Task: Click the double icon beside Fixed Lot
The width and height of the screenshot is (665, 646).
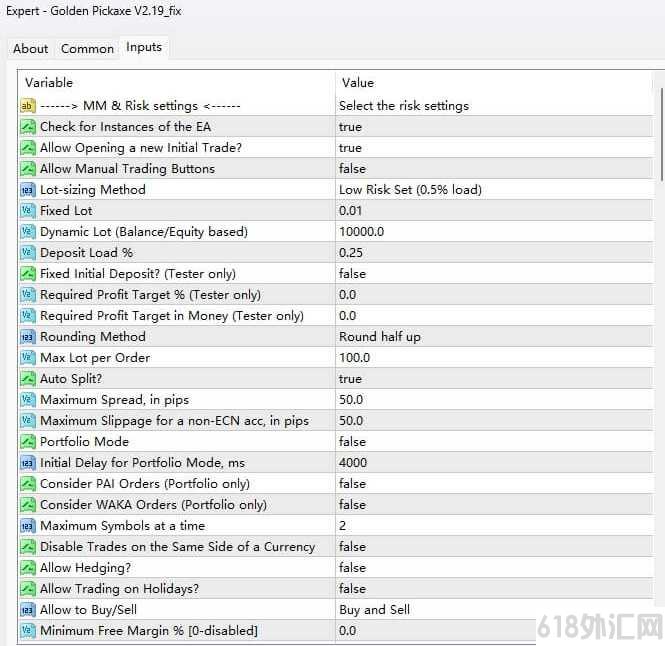Action: pyautogui.click(x=28, y=211)
